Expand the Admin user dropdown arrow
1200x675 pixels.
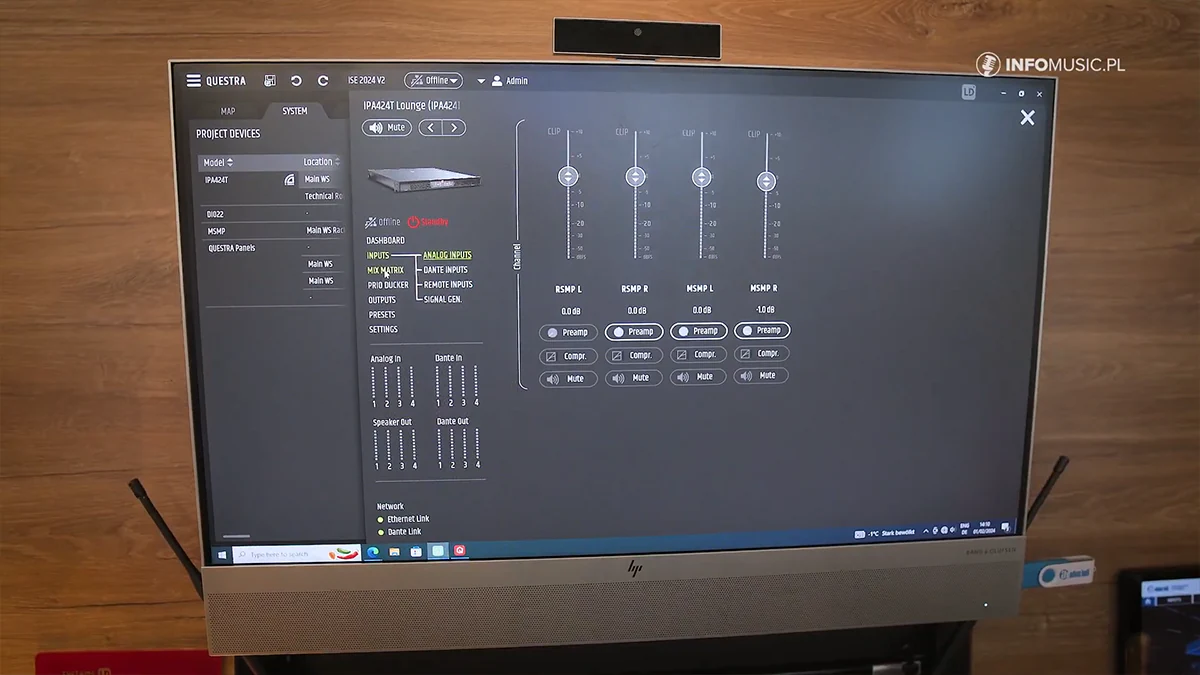pyautogui.click(x=481, y=82)
